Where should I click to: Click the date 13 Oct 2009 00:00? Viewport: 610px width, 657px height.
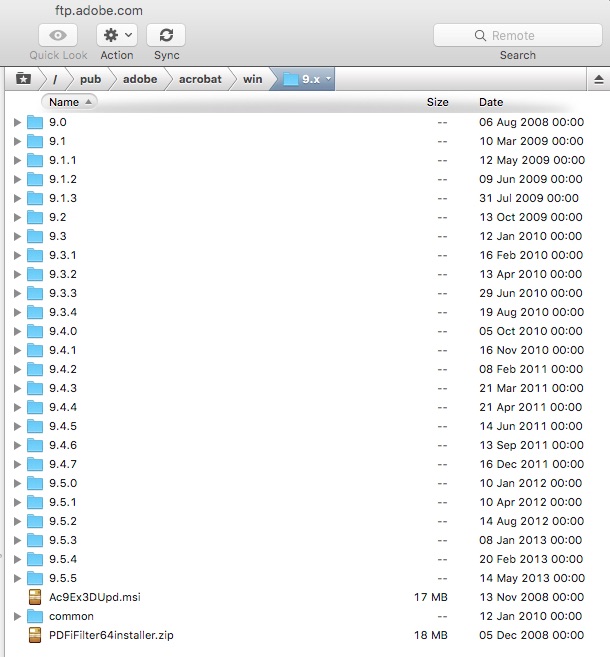(x=531, y=217)
